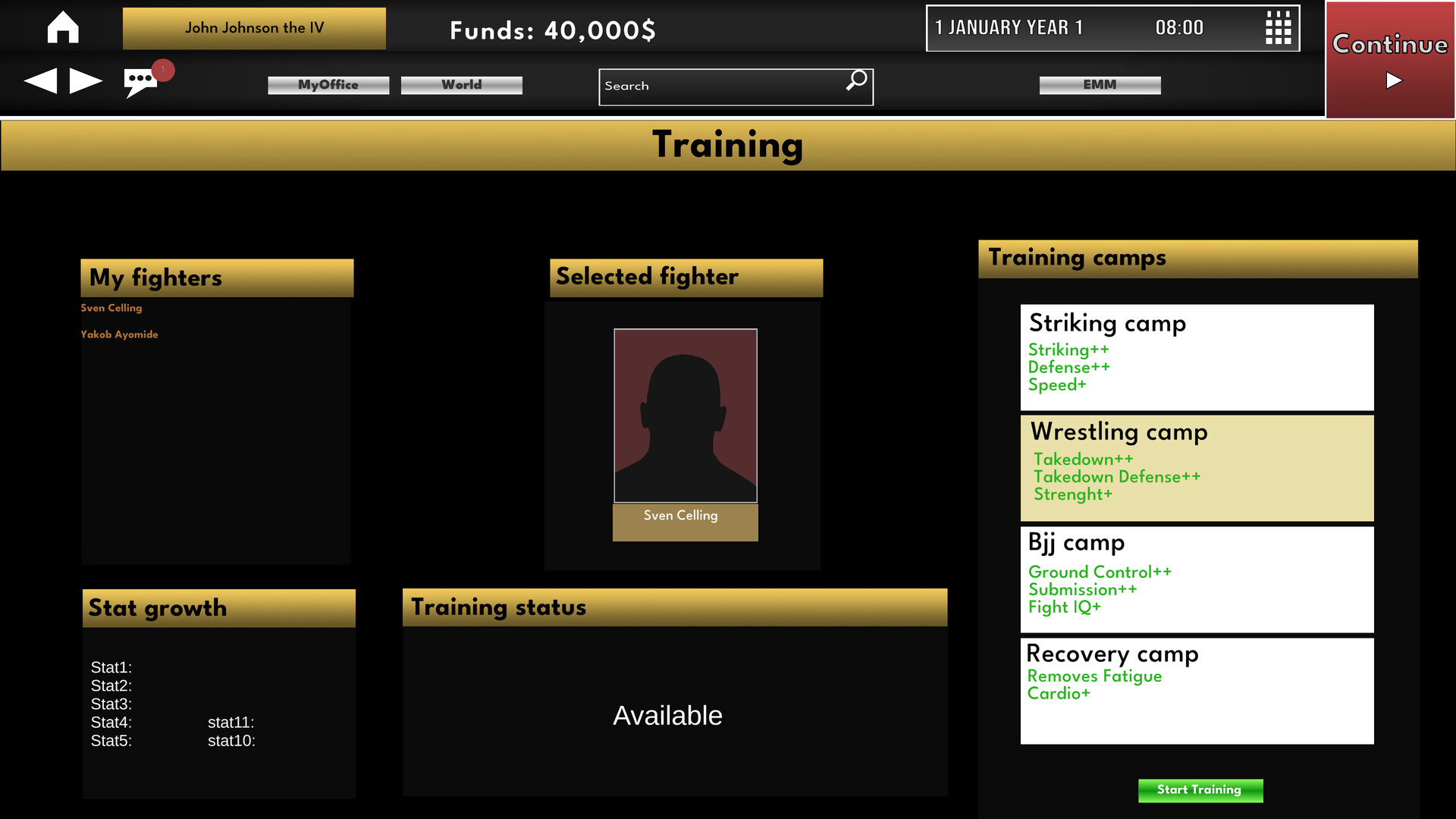Choose the Striking camp option
1456x819 pixels.
(1197, 357)
